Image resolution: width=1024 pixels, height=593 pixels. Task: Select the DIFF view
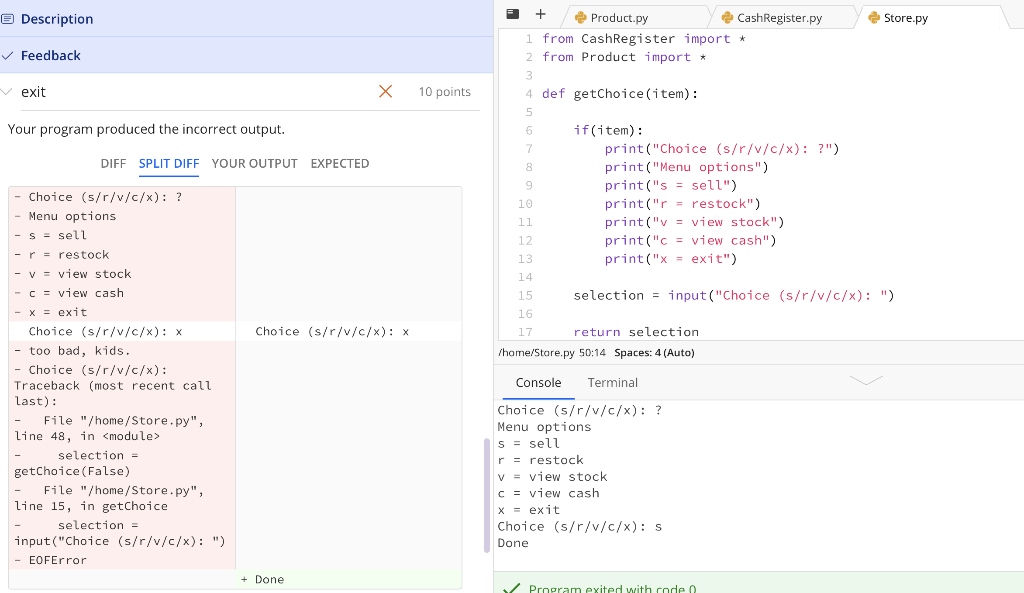[x=113, y=163]
